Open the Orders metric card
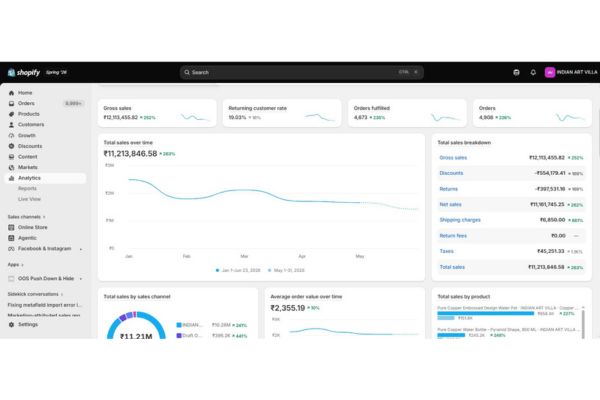Viewport: 600px width, 400px height. pos(532,113)
